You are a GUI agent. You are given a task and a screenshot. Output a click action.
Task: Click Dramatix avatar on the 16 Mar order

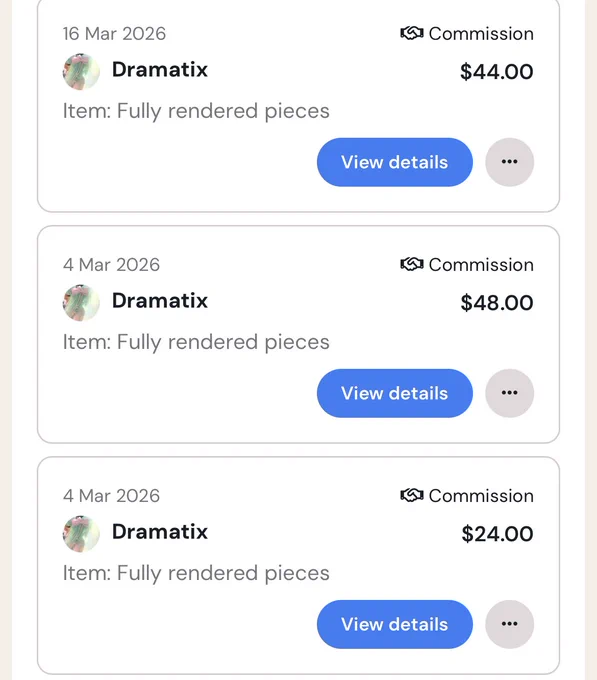[81, 72]
